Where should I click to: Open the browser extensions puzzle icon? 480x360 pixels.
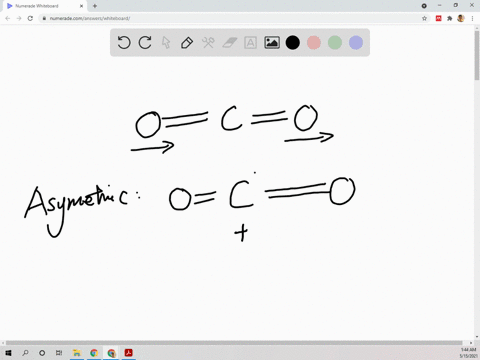click(450, 18)
